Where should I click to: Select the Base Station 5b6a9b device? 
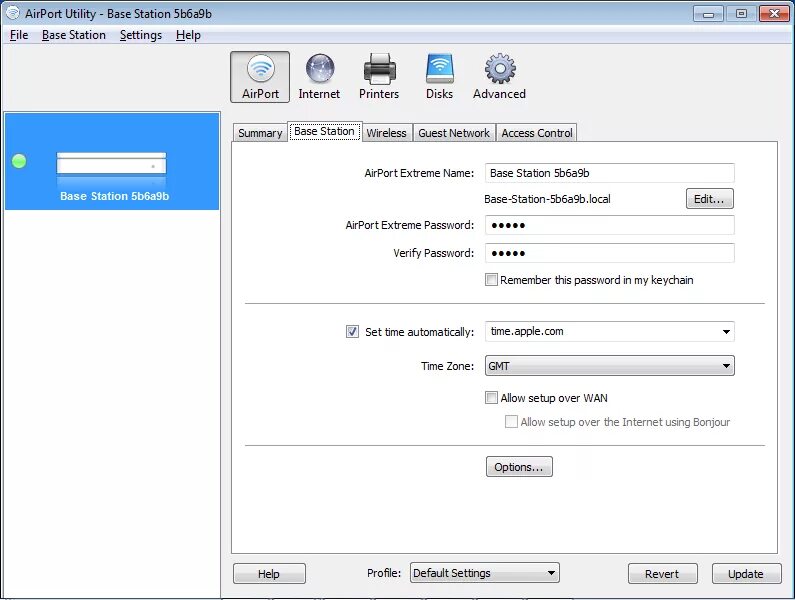[x=112, y=161]
